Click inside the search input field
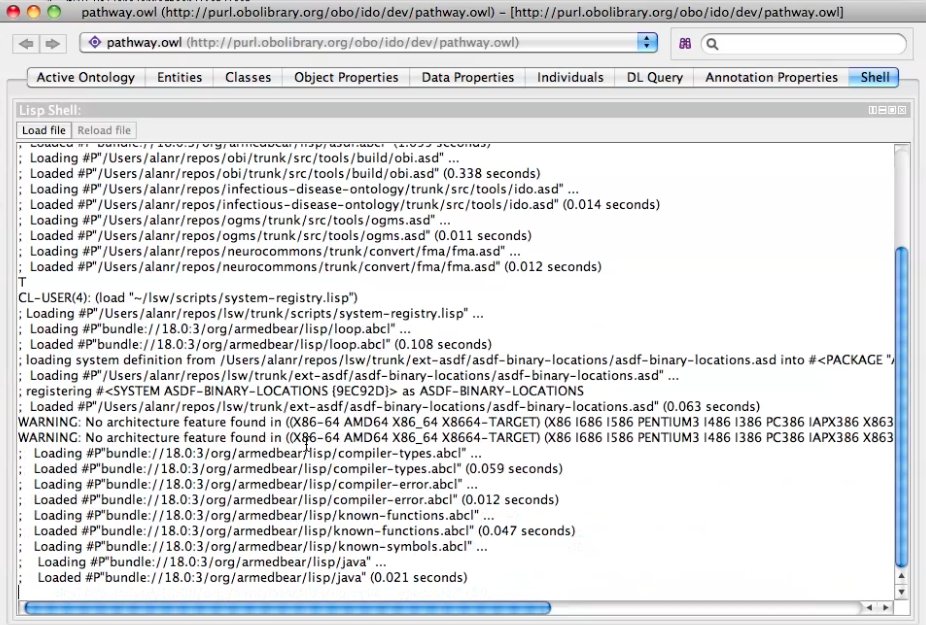This screenshot has height=625, width=926. coord(810,44)
